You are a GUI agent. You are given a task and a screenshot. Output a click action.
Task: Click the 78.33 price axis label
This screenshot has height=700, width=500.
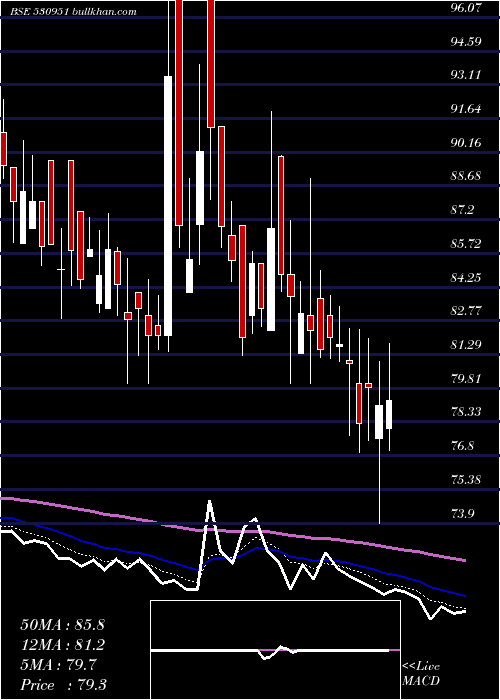[466, 412]
